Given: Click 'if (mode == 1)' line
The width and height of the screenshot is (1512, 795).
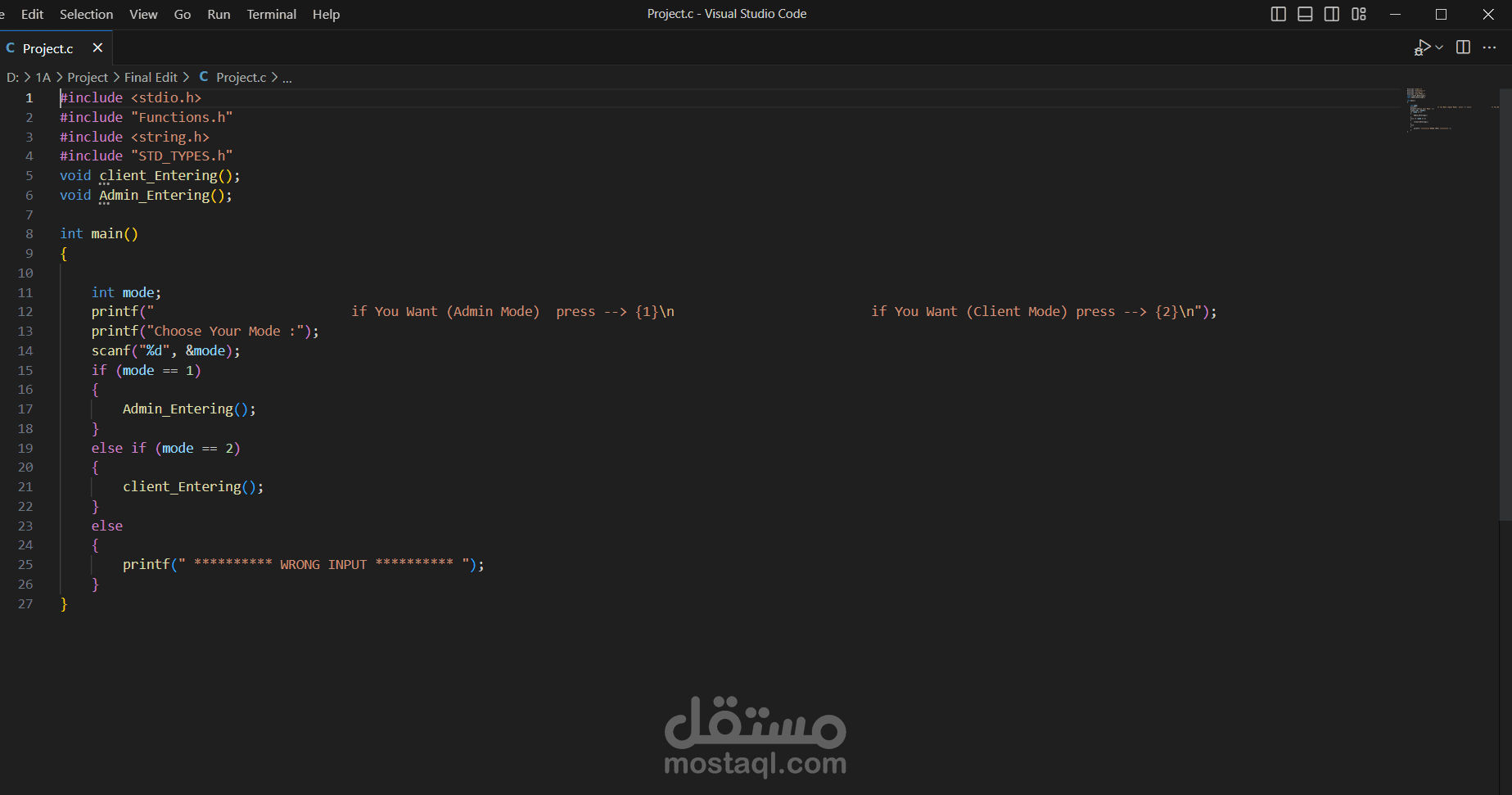Looking at the screenshot, I should [146, 370].
